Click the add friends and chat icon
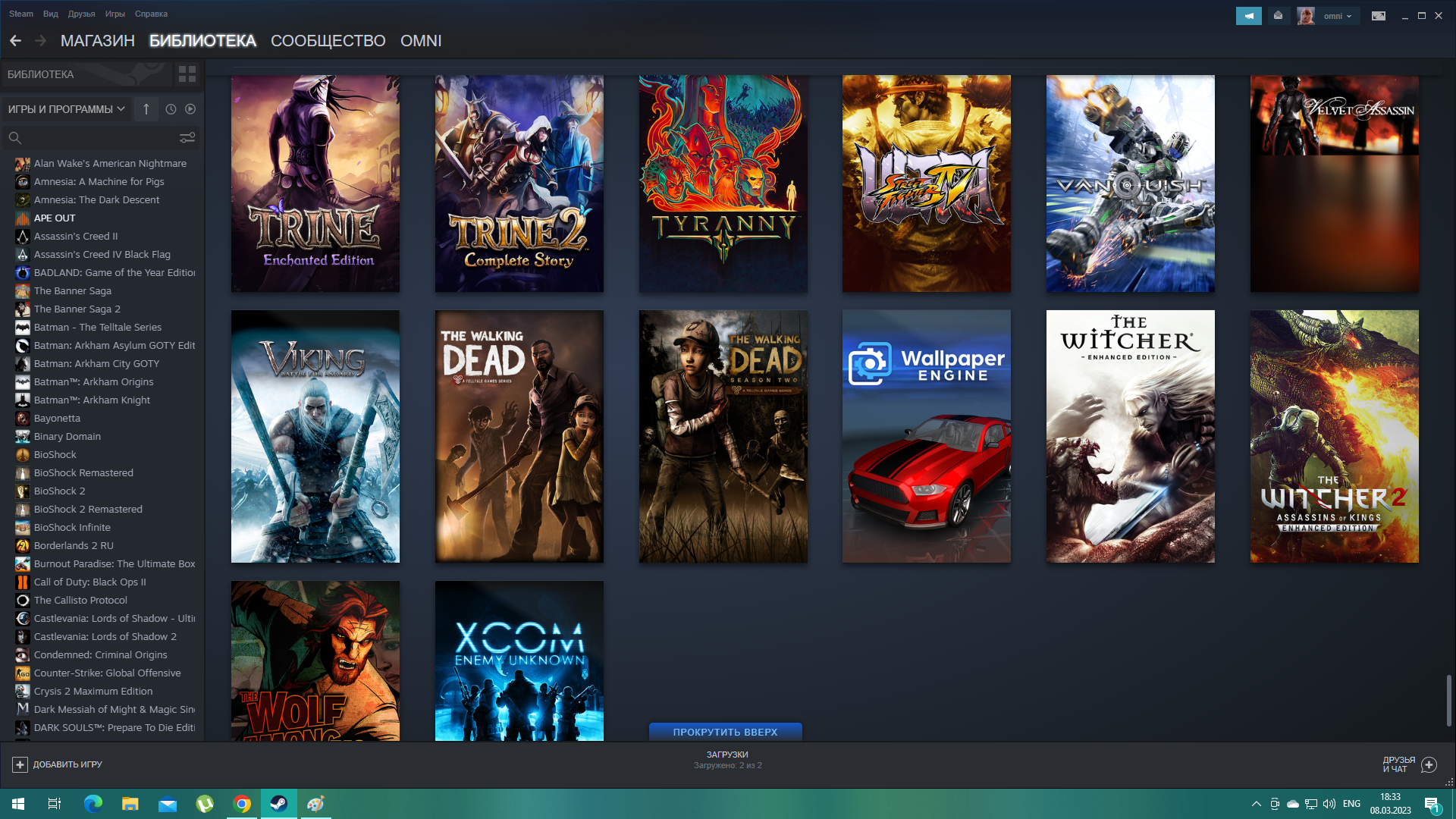This screenshot has width=1456, height=819. click(1429, 764)
